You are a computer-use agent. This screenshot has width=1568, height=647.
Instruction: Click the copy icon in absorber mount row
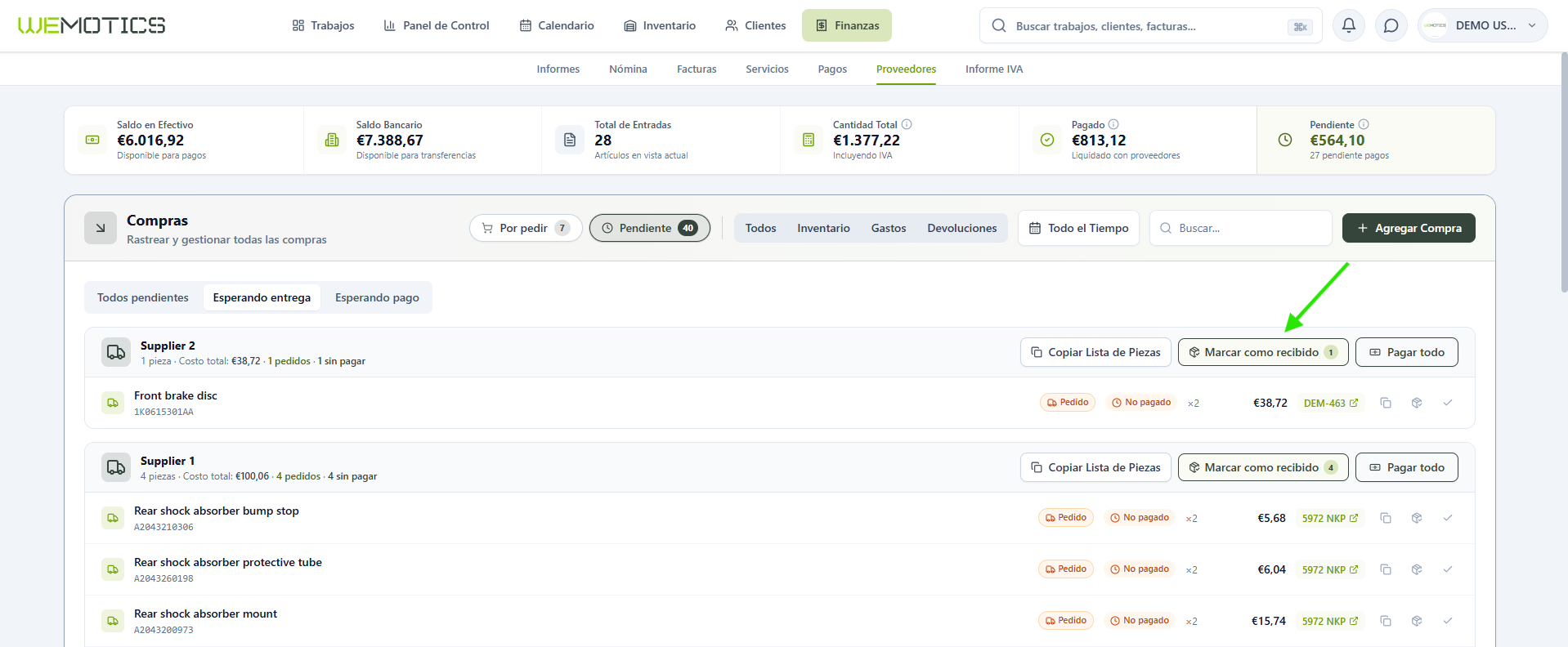[x=1386, y=621]
